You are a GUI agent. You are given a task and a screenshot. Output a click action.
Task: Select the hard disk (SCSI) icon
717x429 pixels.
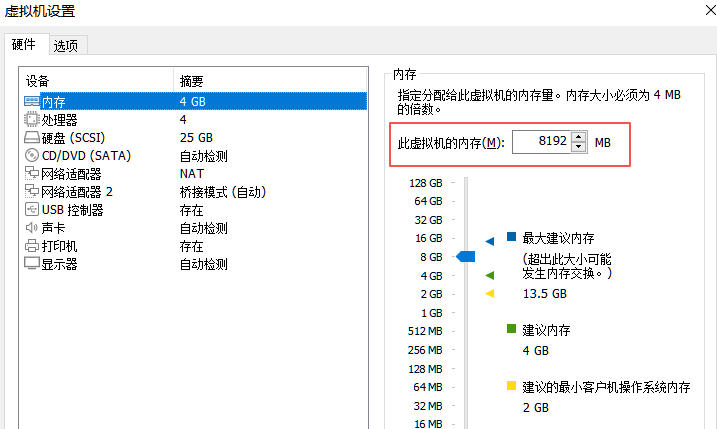tap(31, 137)
